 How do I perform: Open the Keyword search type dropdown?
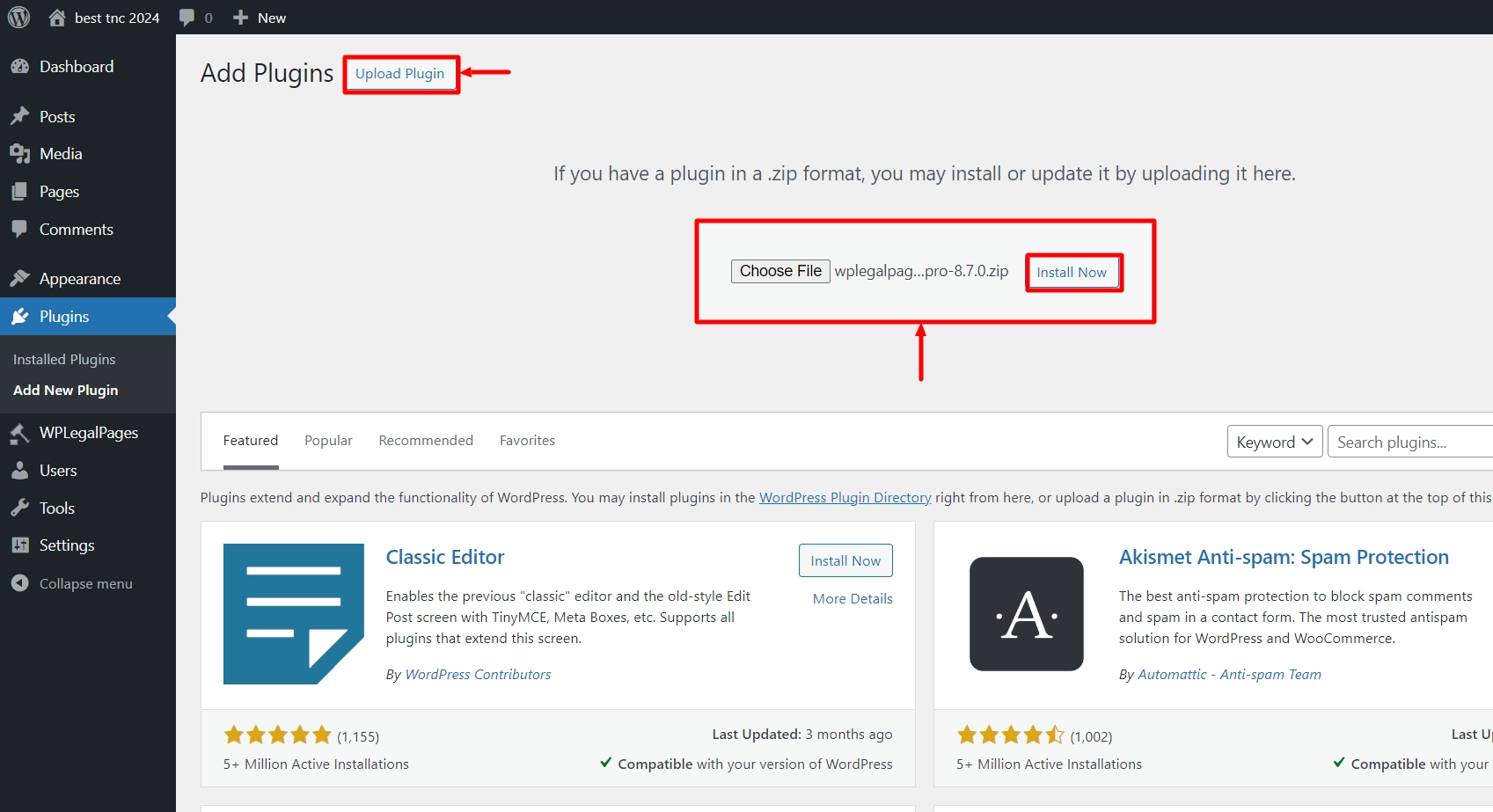point(1273,441)
